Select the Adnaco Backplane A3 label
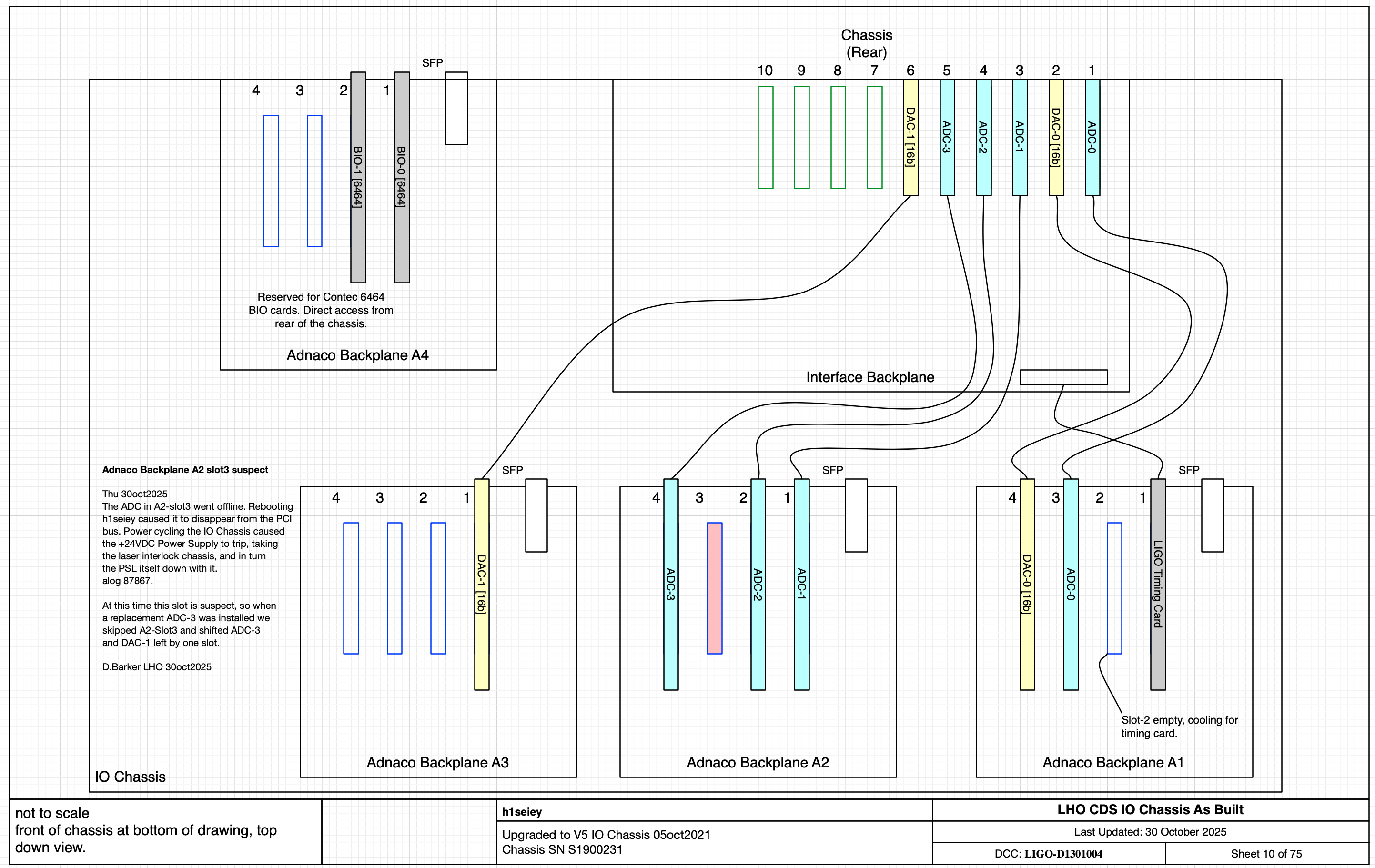 coord(437,762)
